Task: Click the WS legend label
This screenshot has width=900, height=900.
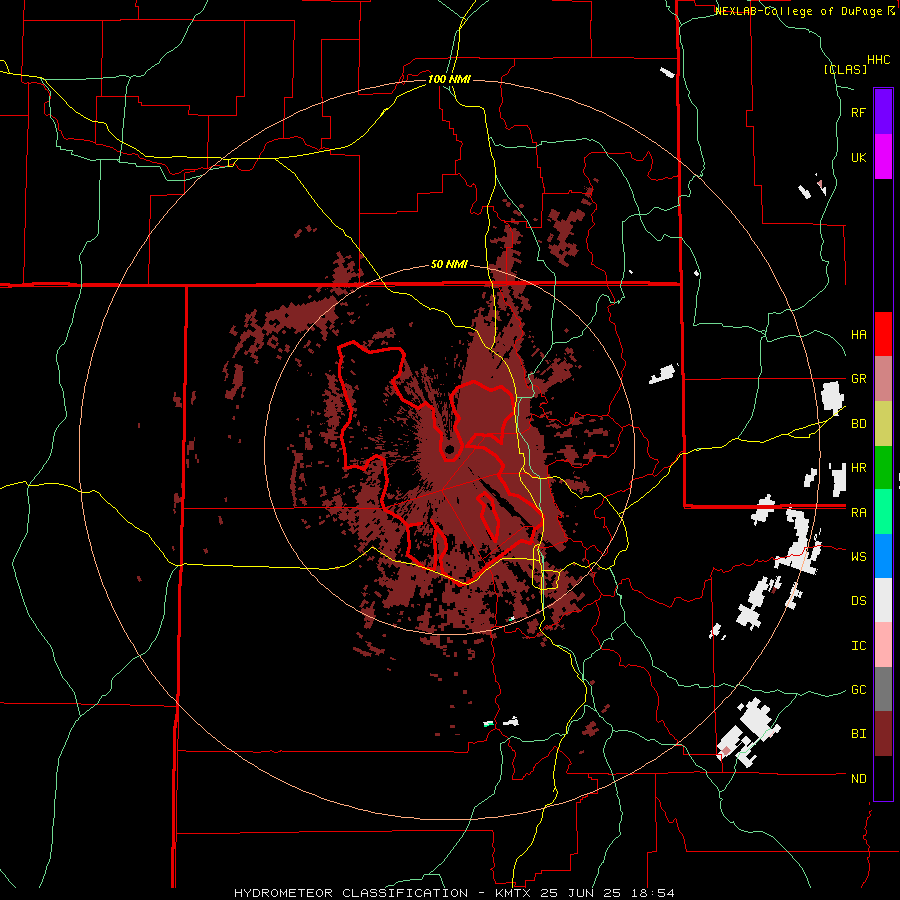Action: (858, 557)
